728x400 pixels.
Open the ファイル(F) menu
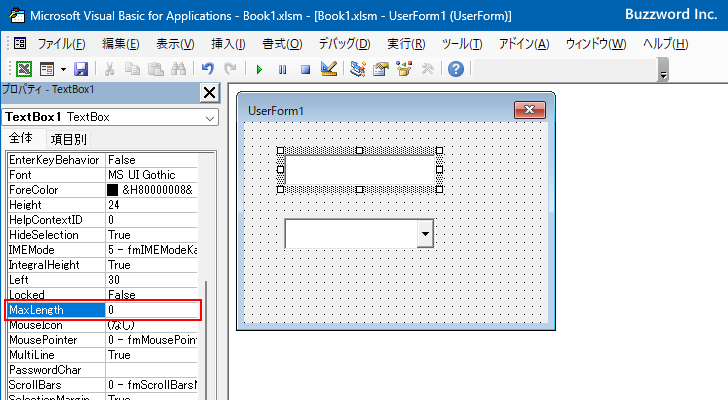(61, 44)
